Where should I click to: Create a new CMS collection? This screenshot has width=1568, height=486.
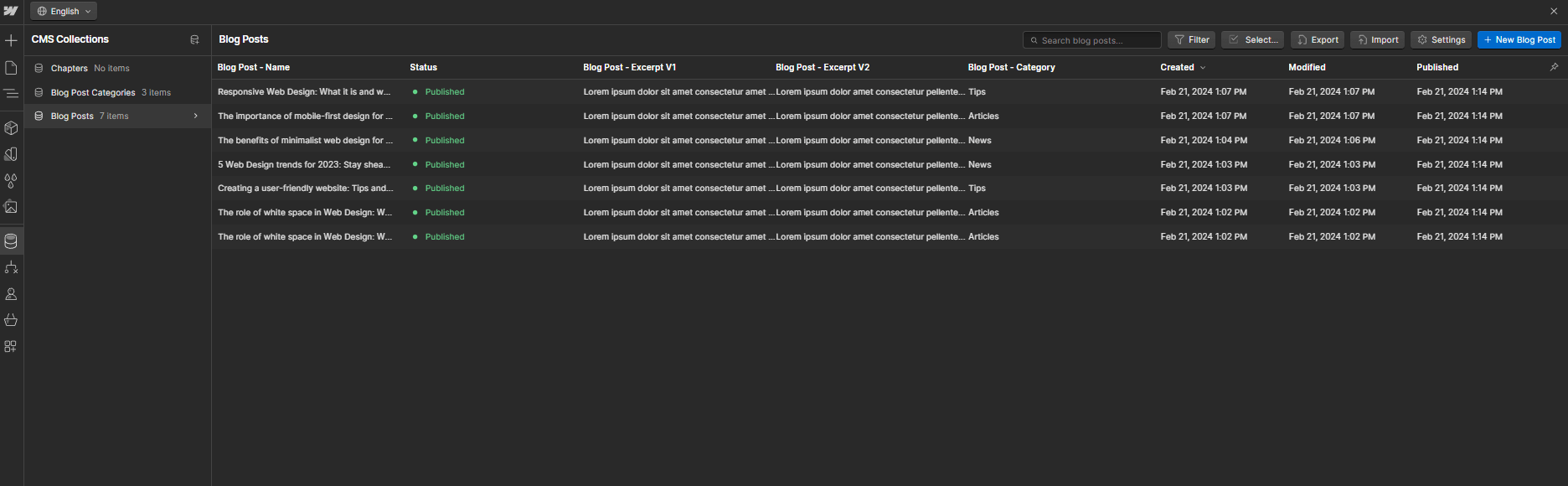point(194,39)
